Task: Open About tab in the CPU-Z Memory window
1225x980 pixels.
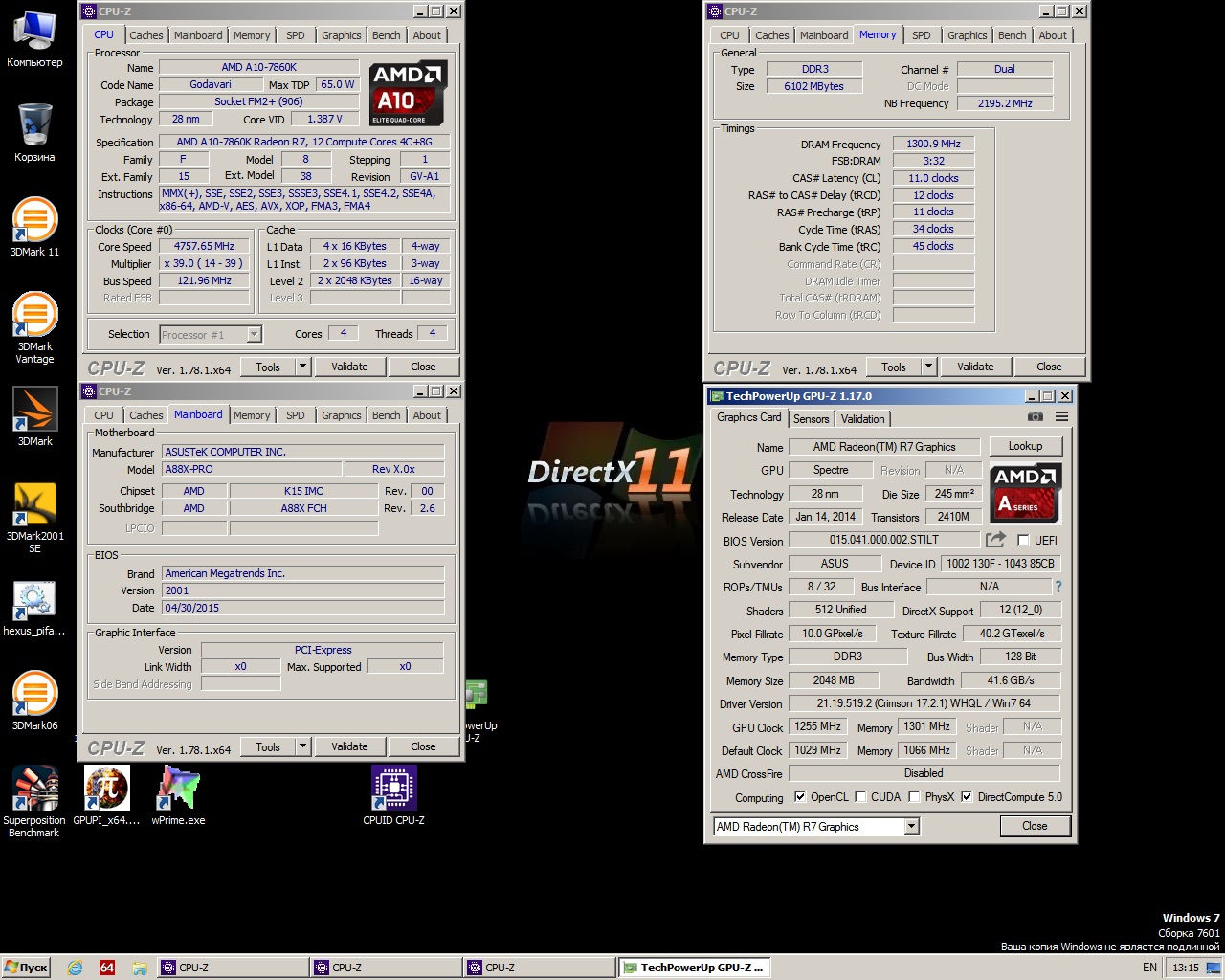Action: click(x=1053, y=35)
